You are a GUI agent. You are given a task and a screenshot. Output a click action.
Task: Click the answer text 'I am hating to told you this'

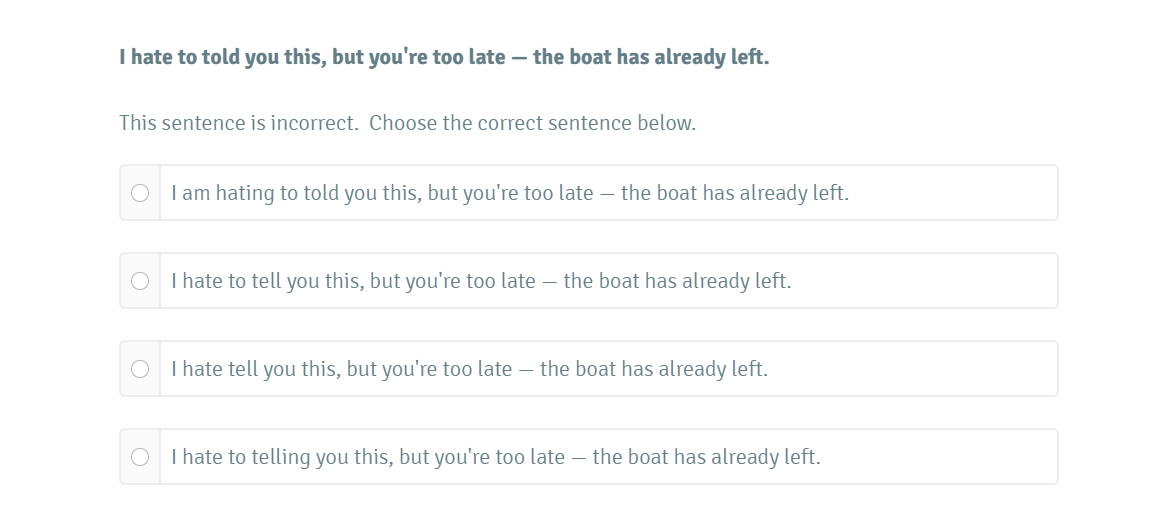[509, 193]
